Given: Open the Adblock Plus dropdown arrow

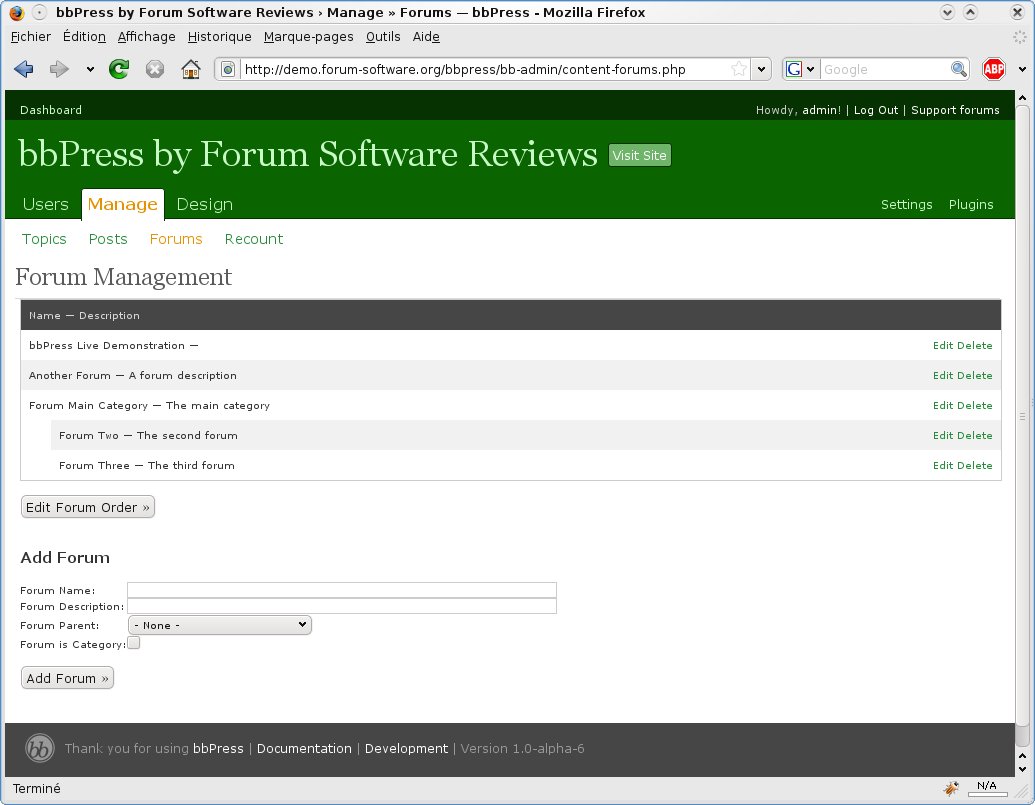Looking at the screenshot, I should click(x=1022, y=69).
